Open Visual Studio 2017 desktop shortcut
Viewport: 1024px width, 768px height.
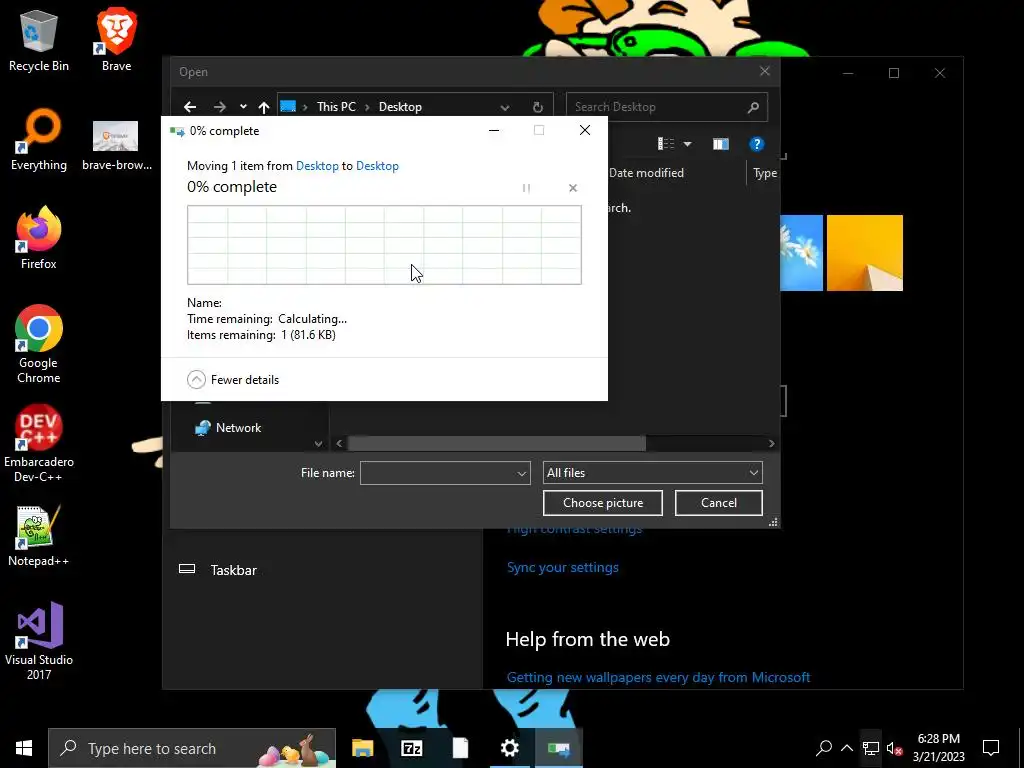(x=39, y=641)
